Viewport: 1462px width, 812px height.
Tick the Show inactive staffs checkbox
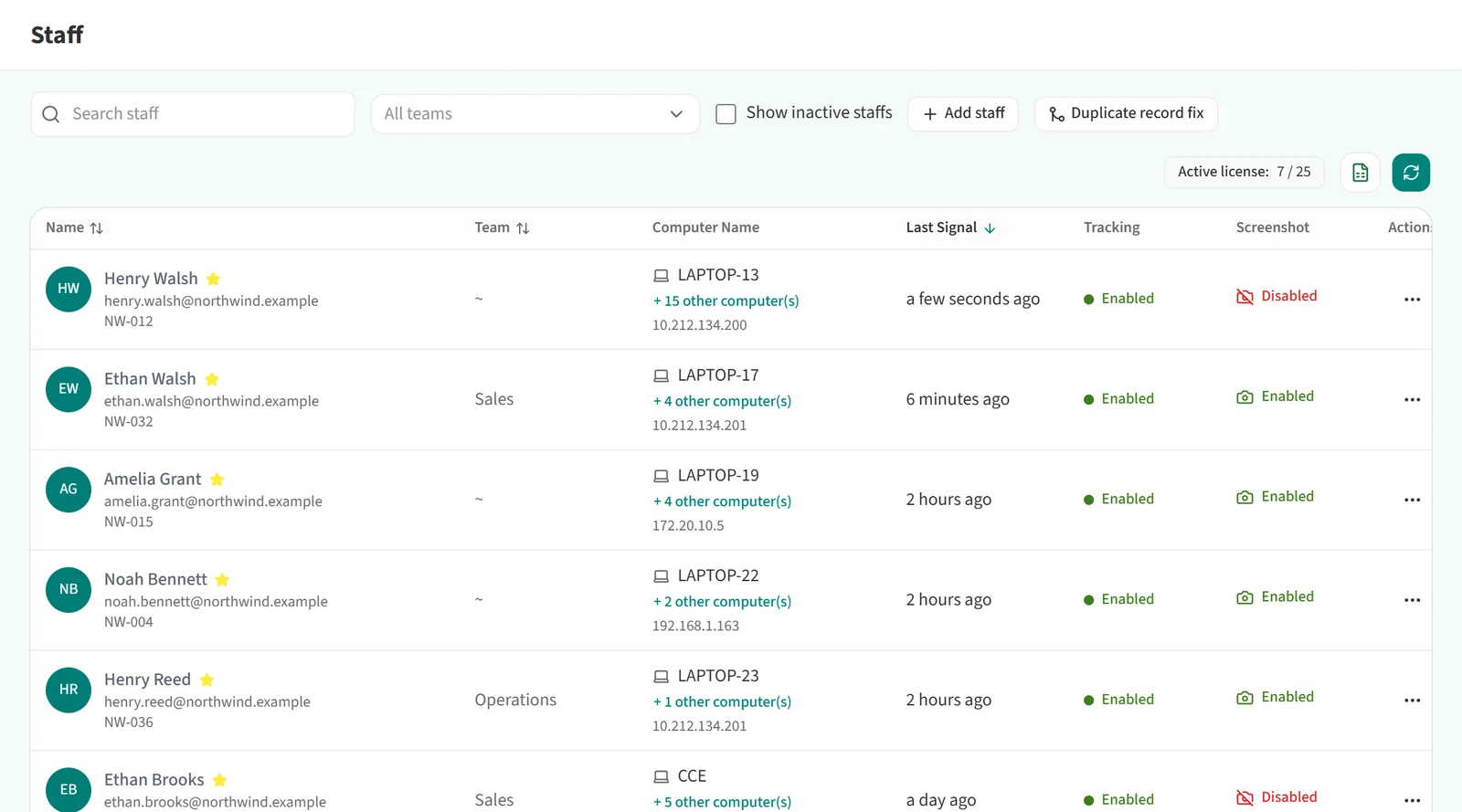point(726,114)
